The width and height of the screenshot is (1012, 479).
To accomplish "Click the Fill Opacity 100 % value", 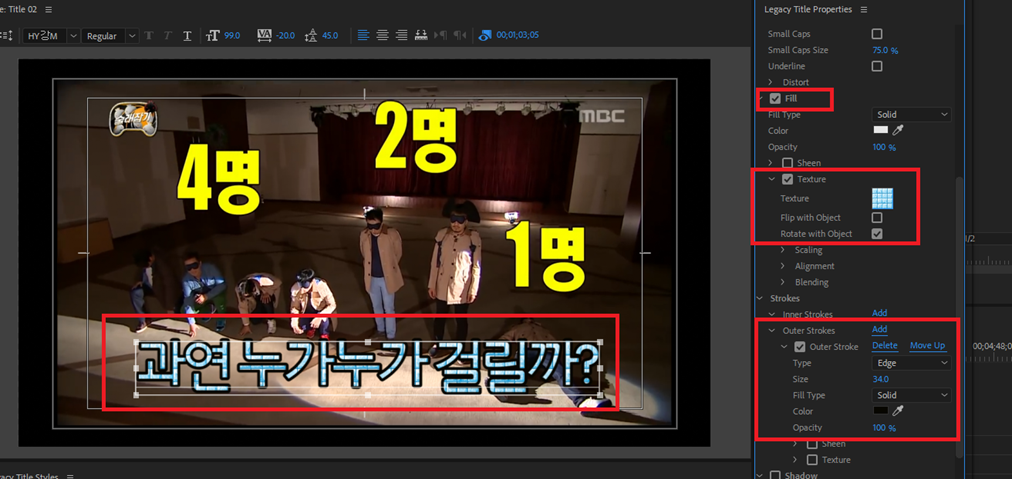I will (884, 147).
